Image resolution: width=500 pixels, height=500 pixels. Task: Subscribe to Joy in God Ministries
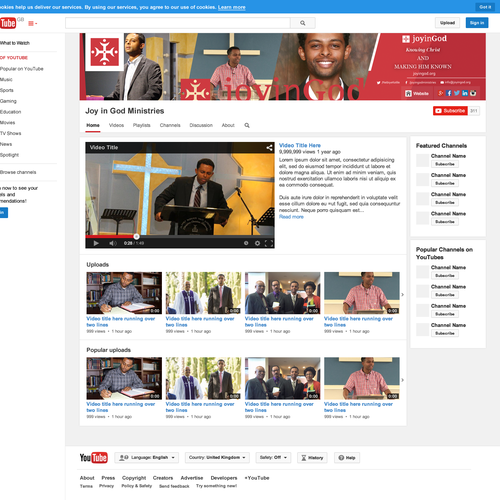[x=450, y=111]
